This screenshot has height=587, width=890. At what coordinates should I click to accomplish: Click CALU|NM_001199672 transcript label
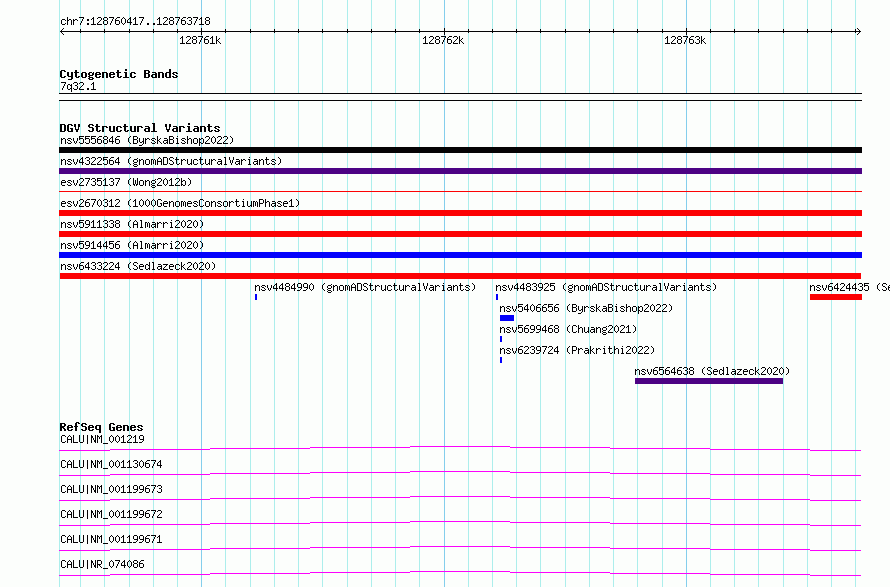tap(111, 514)
